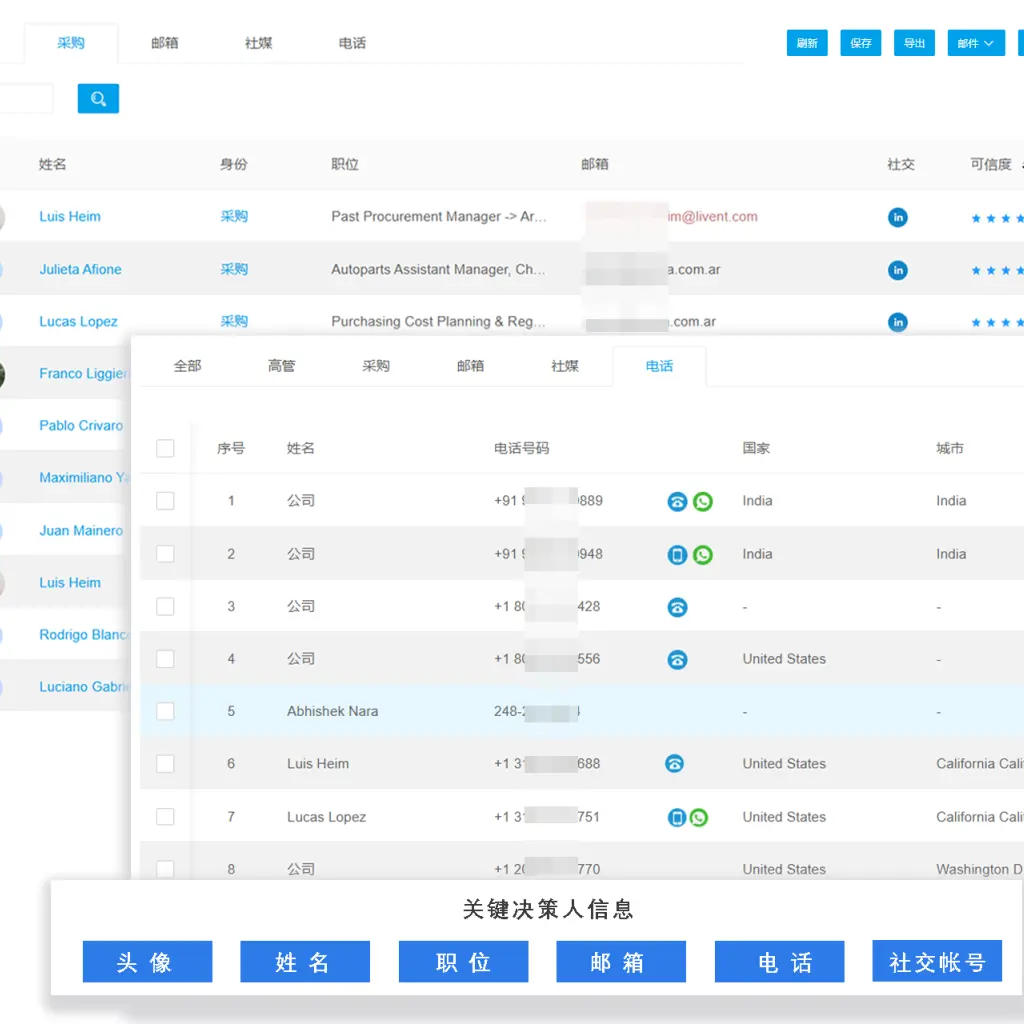This screenshot has height=1024, width=1024.
Task: Select the 全部 tab in phone panel
Action: coord(188,366)
